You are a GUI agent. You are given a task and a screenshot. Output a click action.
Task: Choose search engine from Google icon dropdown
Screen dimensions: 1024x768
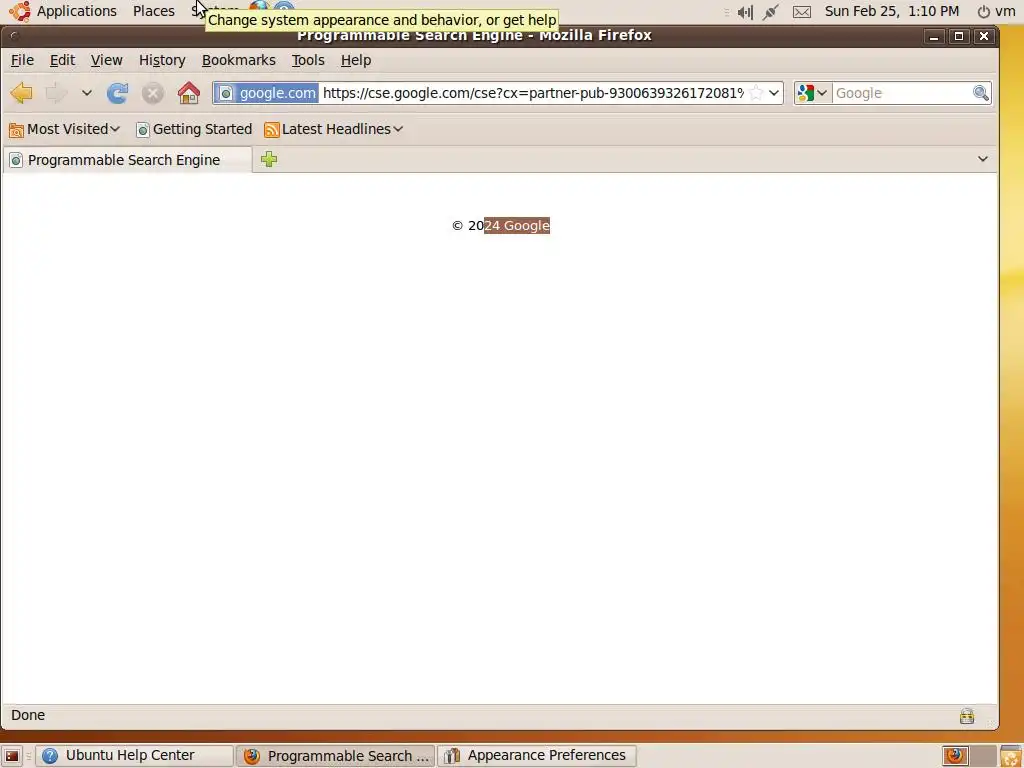click(812, 93)
